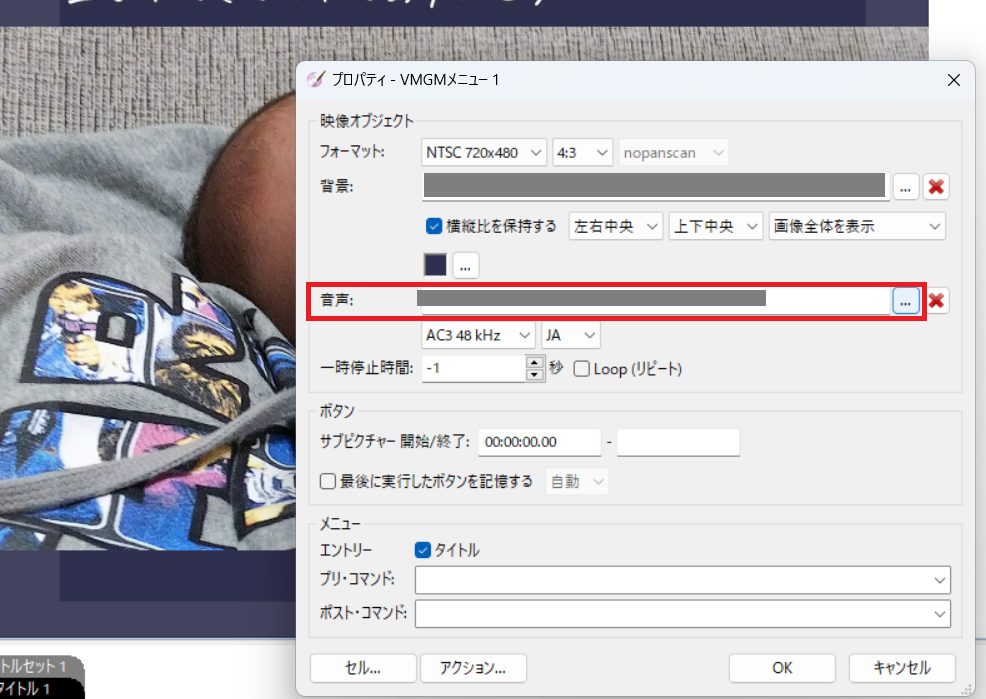Decrease 一時停止時間 with the down arrow
Image resolution: width=986 pixels, height=699 pixels.
click(x=535, y=375)
